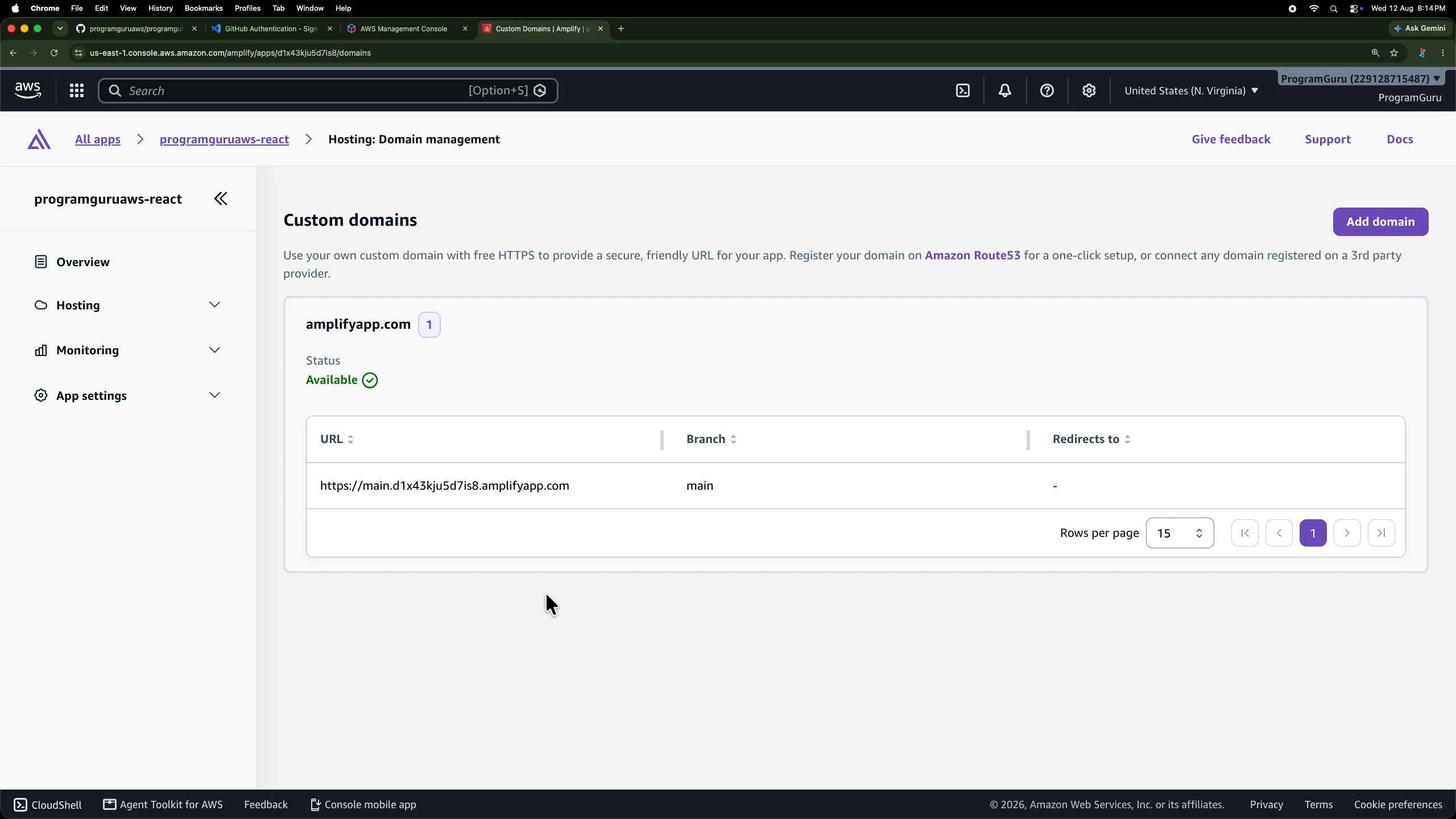Viewport: 1456px width, 819px height.
Task: Select page 1 in pagination
Action: 1313,533
